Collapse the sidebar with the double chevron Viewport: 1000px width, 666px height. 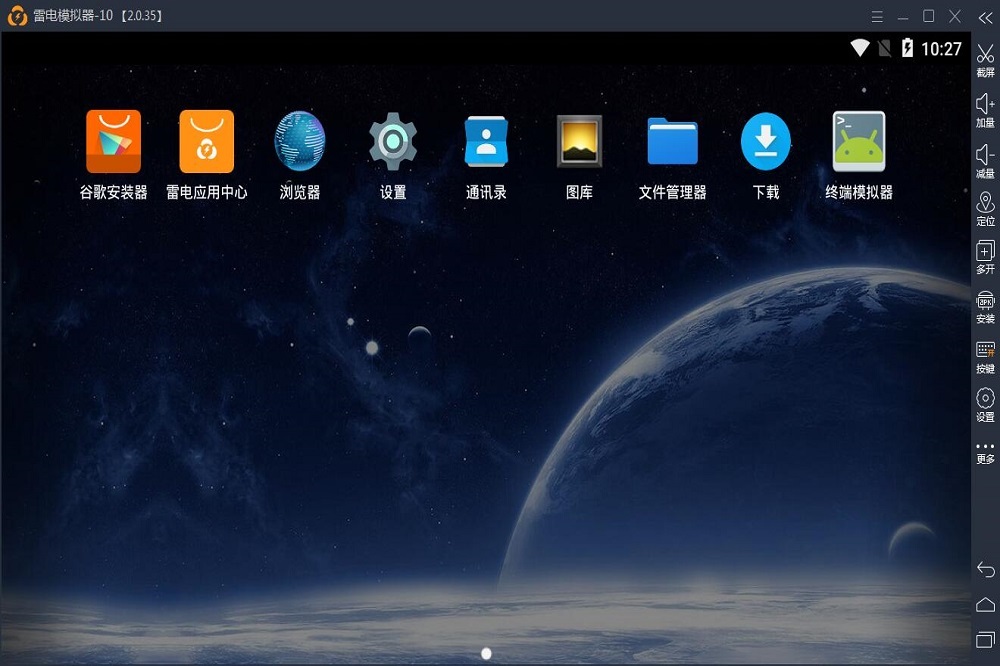point(984,17)
